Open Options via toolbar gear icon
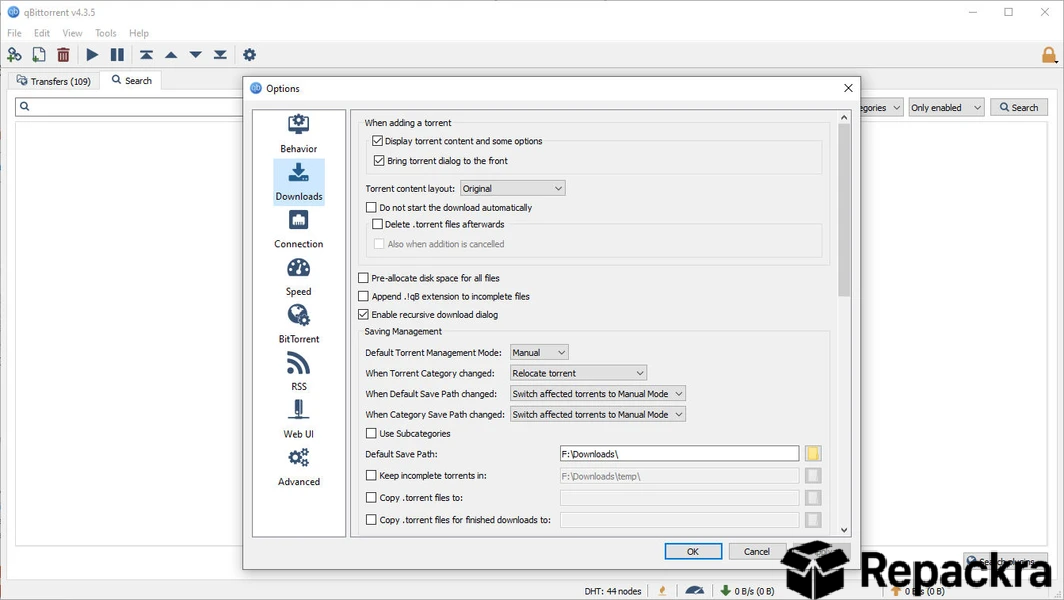This screenshot has width=1064, height=600. click(250, 55)
